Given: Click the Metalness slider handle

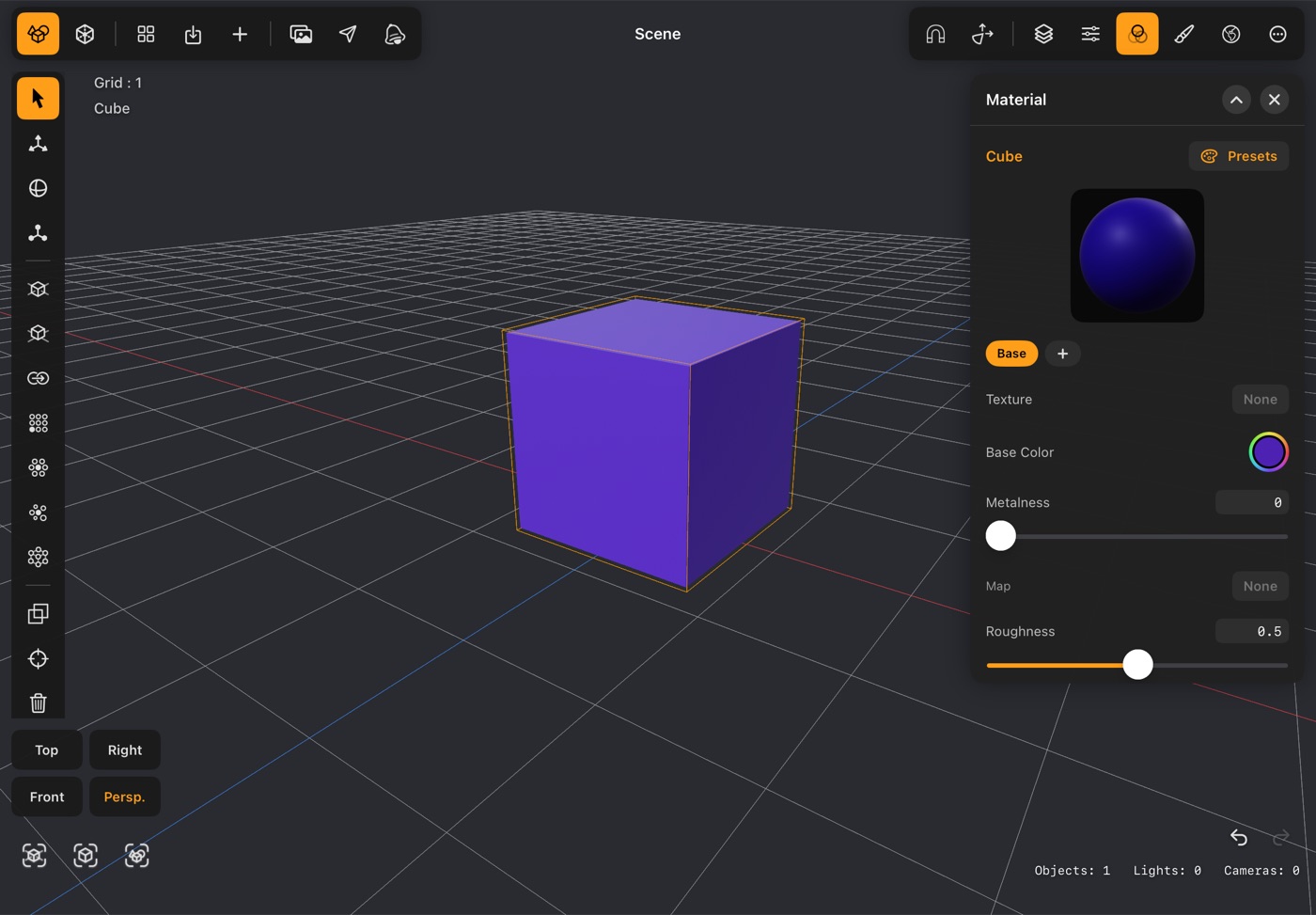Looking at the screenshot, I should (x=1001, y=536).
